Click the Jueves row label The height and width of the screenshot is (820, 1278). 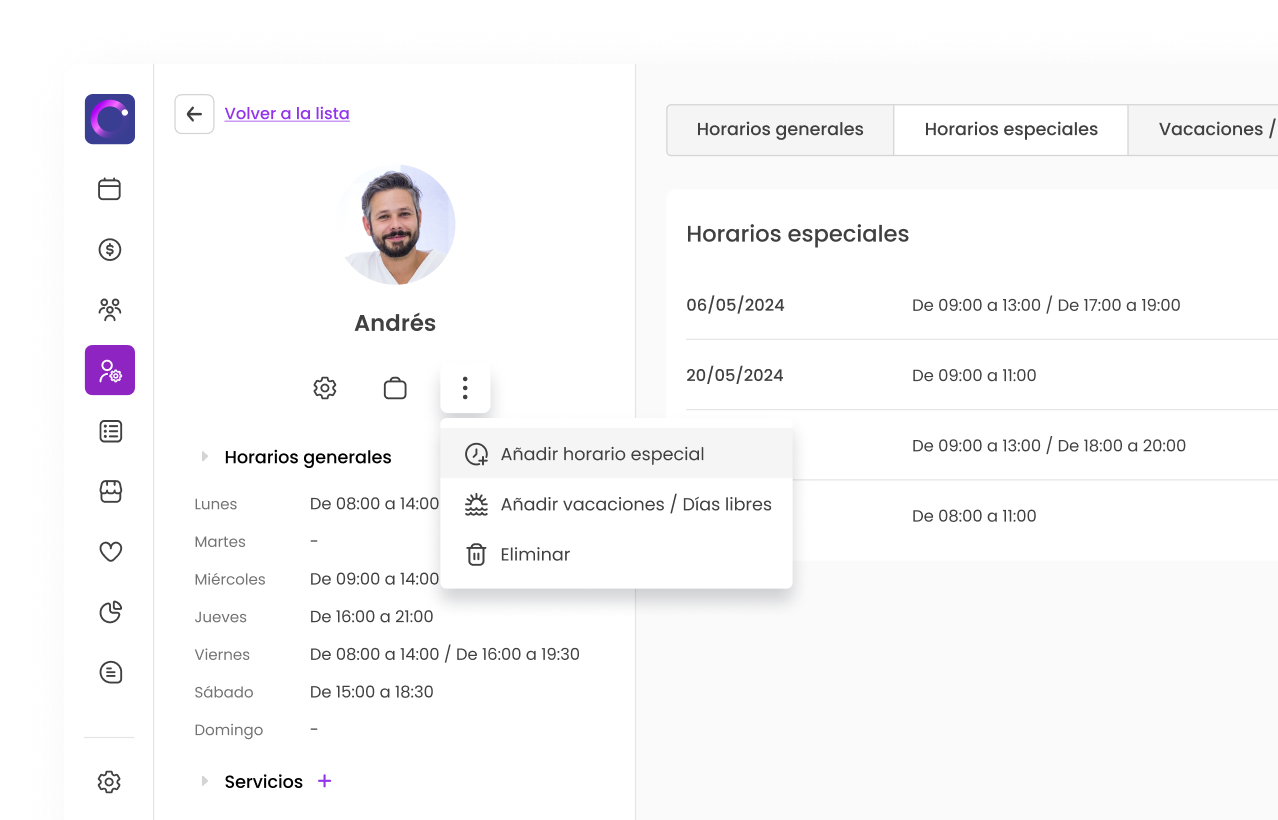[x=221, y=617]
